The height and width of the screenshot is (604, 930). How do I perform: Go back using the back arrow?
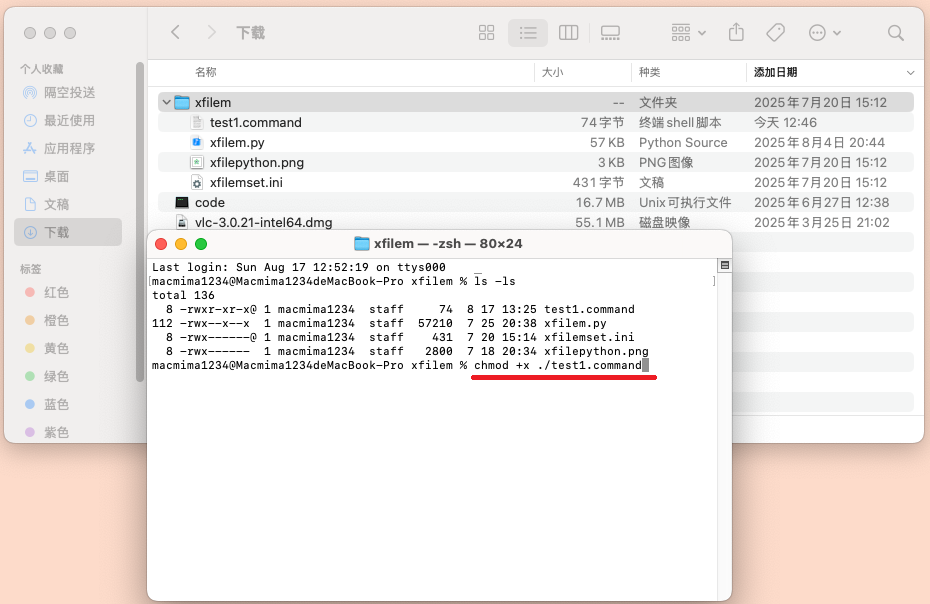pos(176,33)
